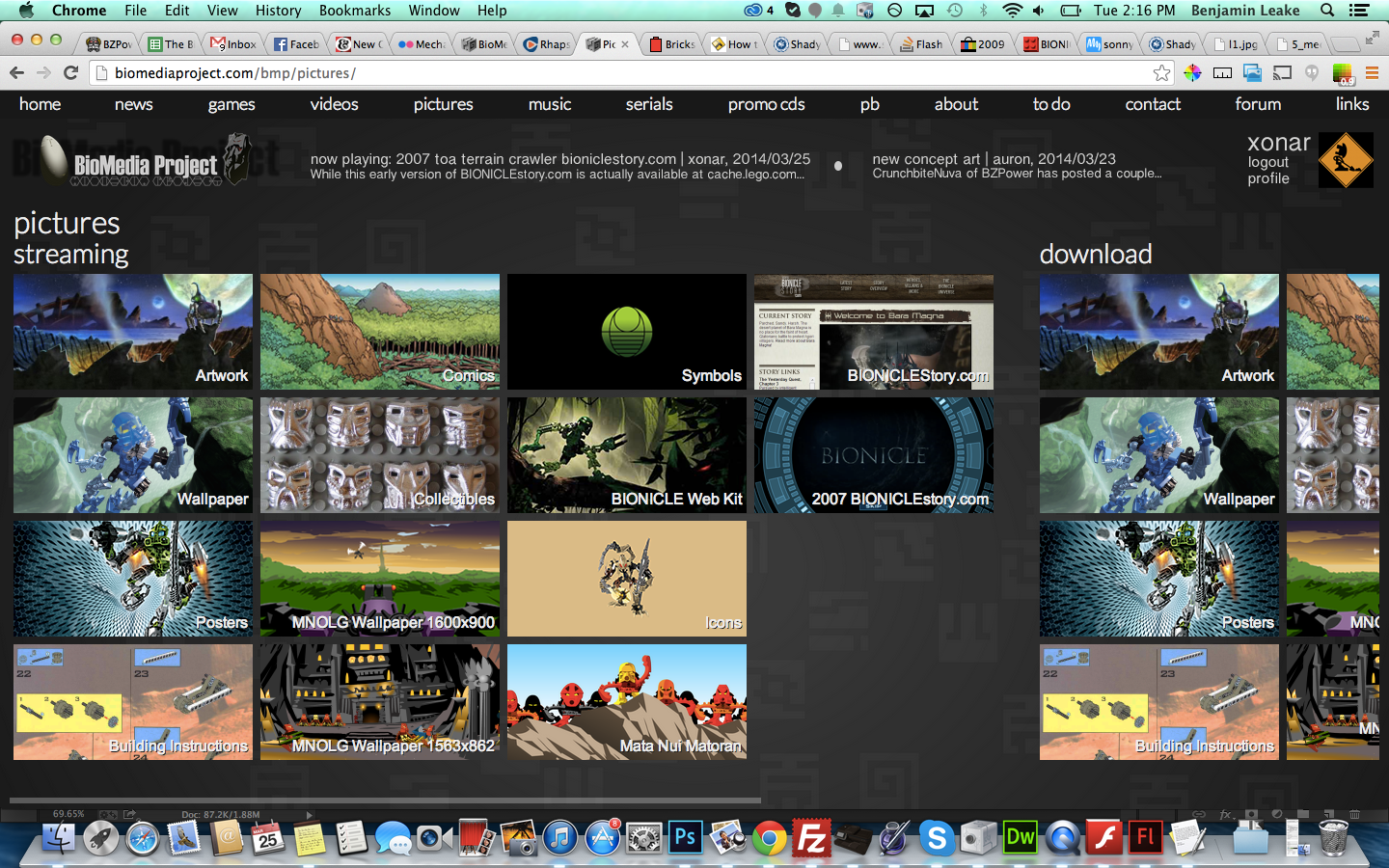Open Skype from the dock
This screenshot has width=1389, height=868.
[x=937, y=837]
